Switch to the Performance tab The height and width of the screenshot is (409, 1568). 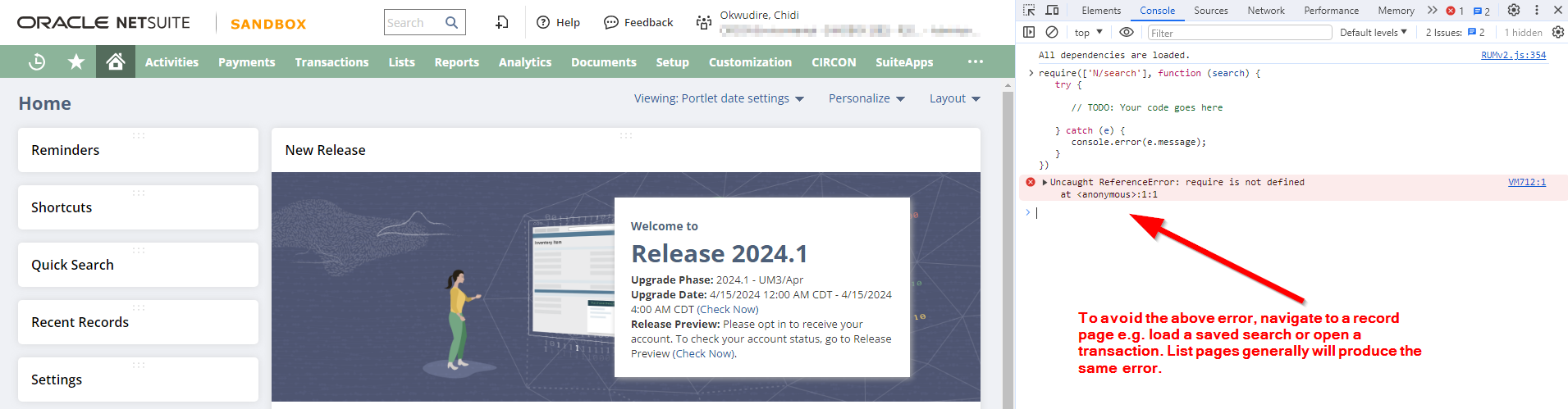click(x=1331, y=11)
